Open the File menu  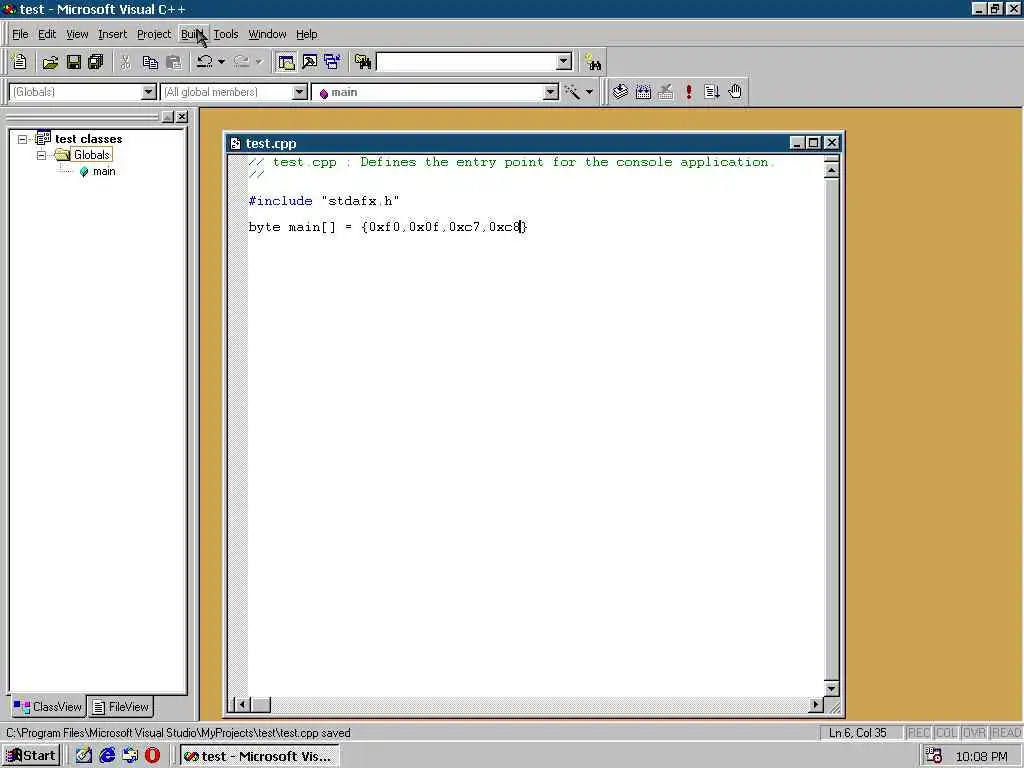pyautogui.click(x=20, y=35)
